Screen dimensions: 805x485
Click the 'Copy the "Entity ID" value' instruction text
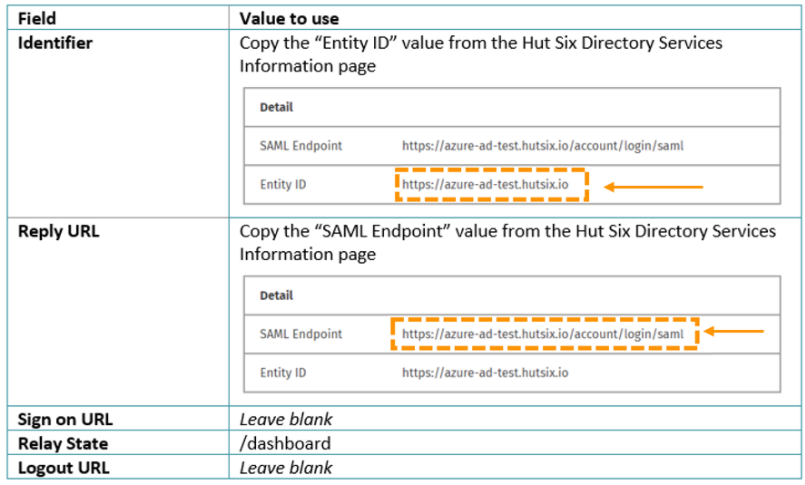coord(481,54)
